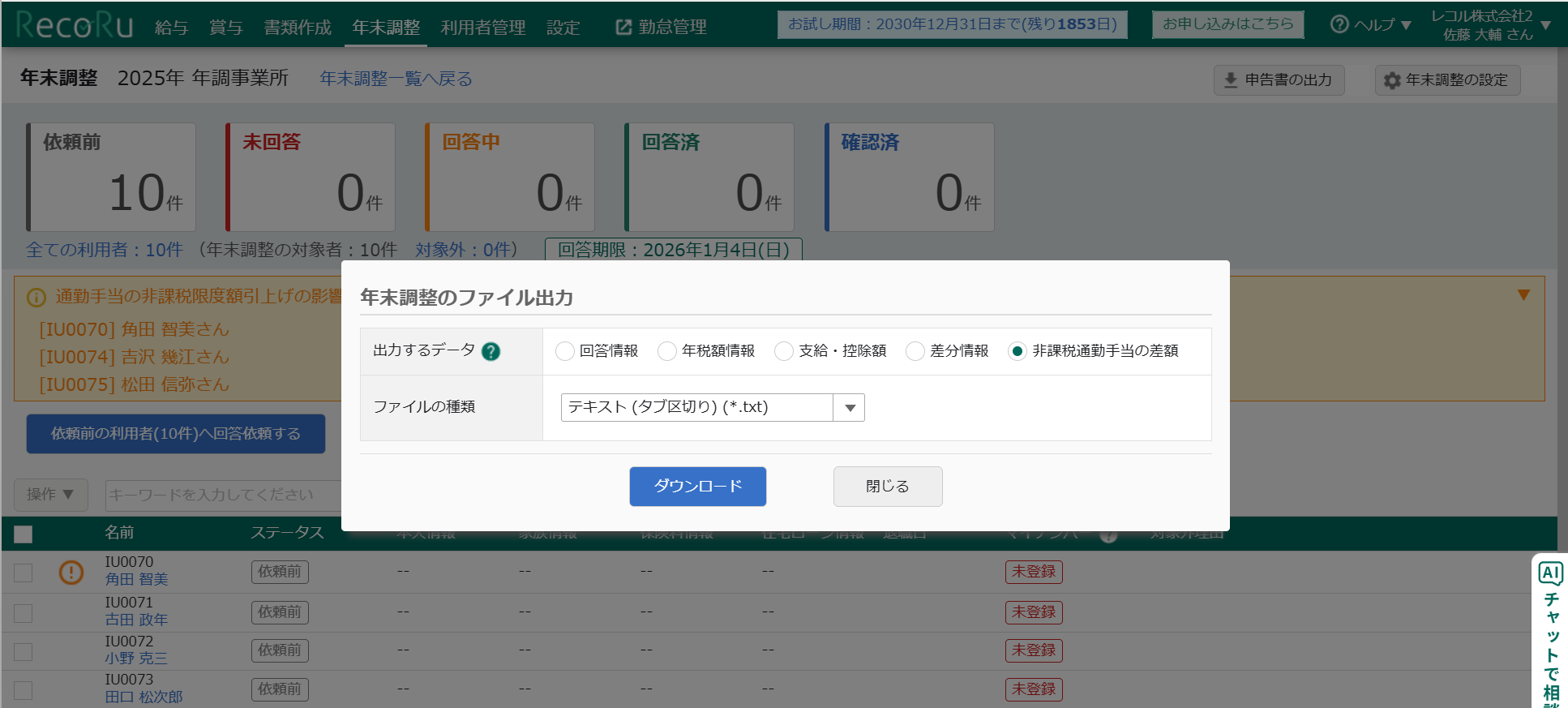The image size is (1568, 708).
Task: Click the 未登録 badge for IU0071
Action: [1034, 612]
